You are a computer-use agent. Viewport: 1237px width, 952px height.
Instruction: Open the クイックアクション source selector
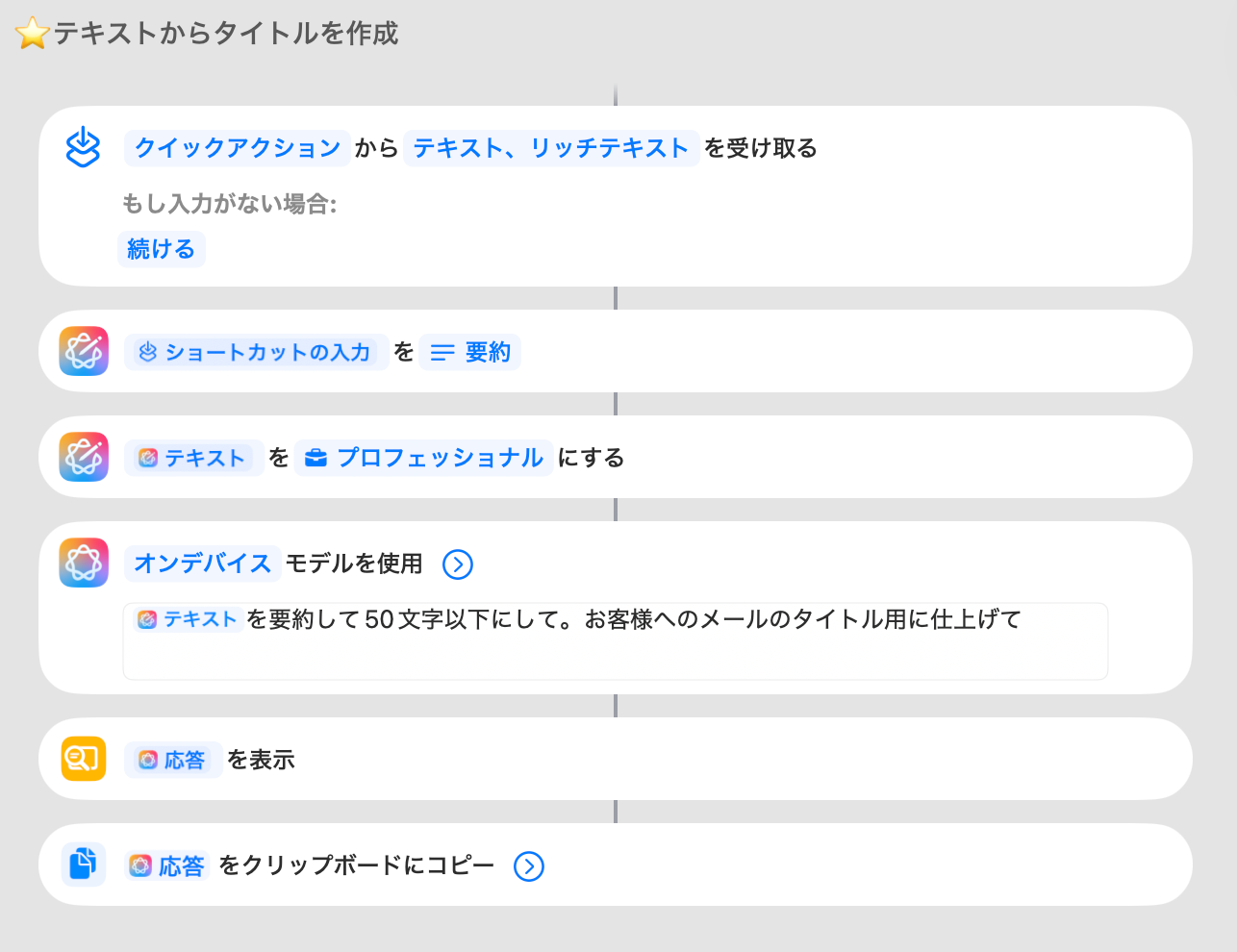click(238, 148)
